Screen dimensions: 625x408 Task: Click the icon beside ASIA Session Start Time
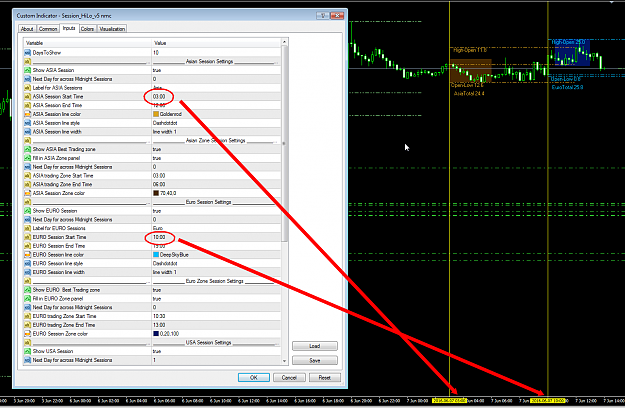pos(28,96)
